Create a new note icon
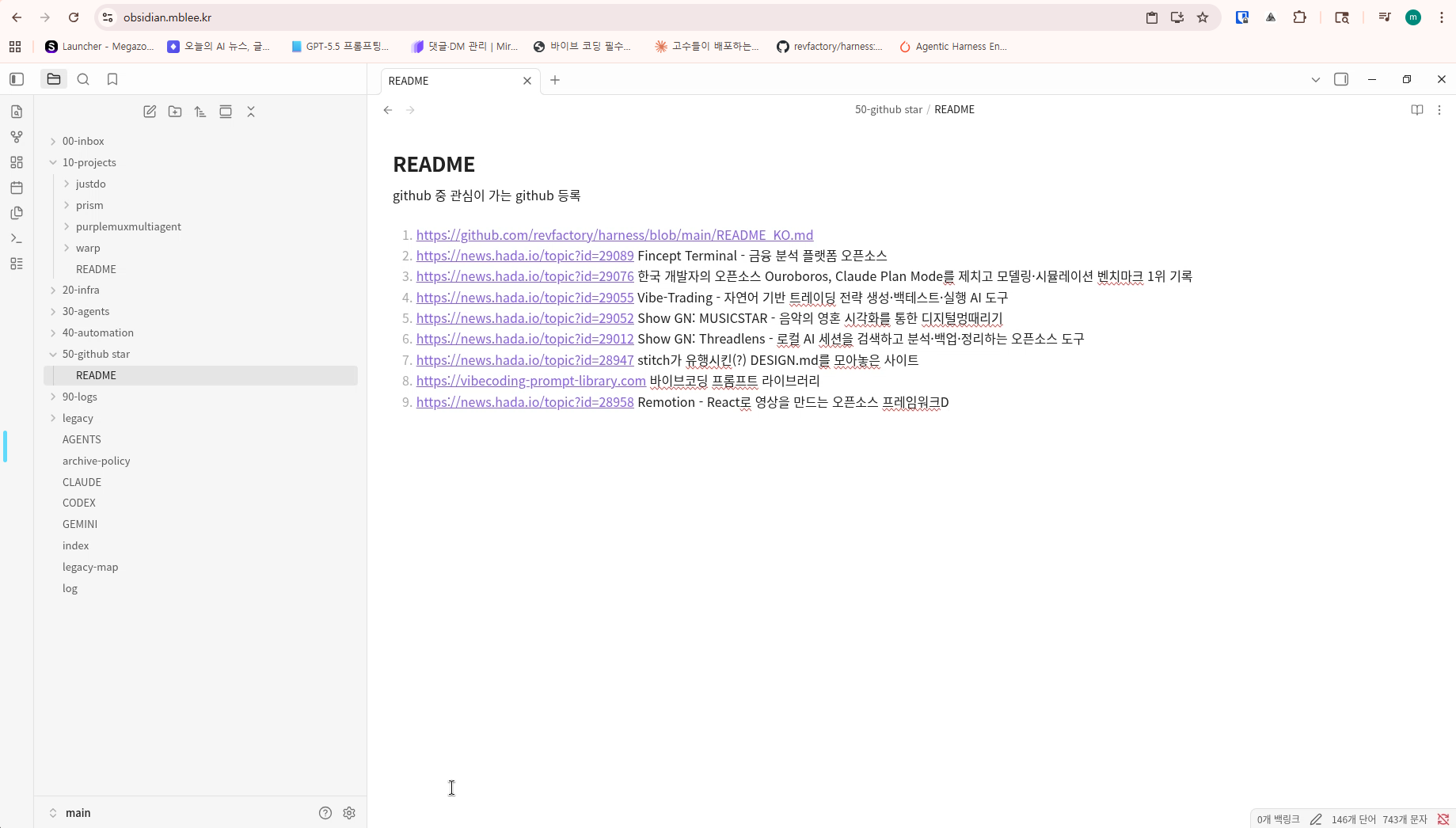The height and width of the screenshot is (828, 1456). [150, 112]
